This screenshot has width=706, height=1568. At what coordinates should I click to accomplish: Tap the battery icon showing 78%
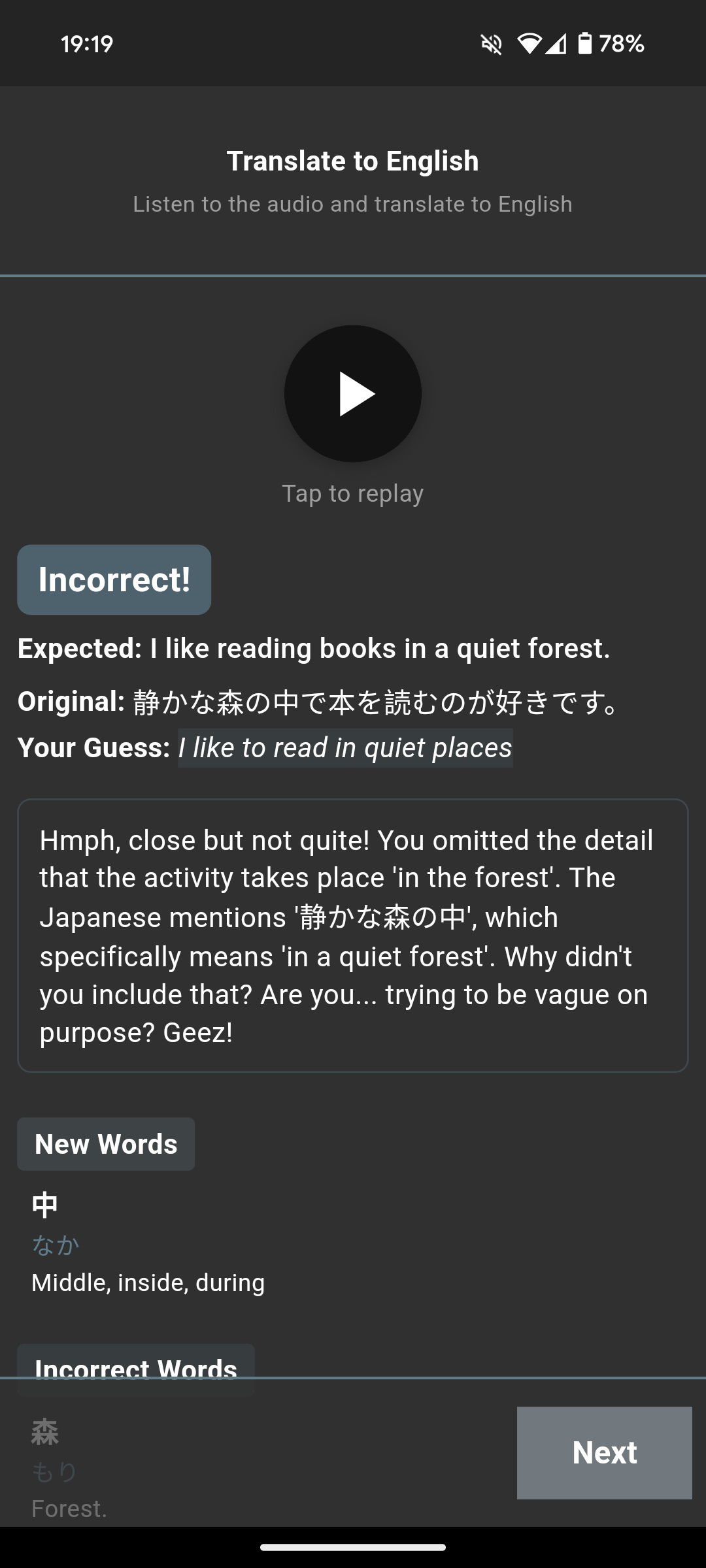[x=585, y=44]
